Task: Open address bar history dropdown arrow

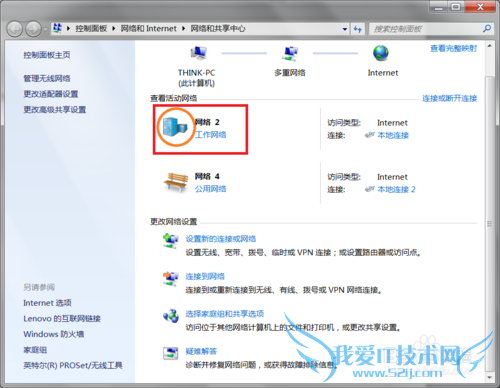Action: pos(345,29)
